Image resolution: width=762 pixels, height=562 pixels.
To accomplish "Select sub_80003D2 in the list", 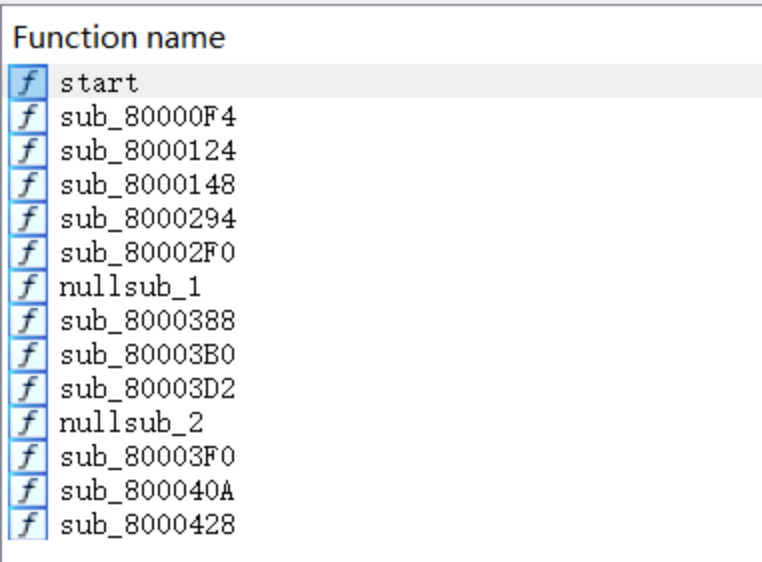I will 148,389.
